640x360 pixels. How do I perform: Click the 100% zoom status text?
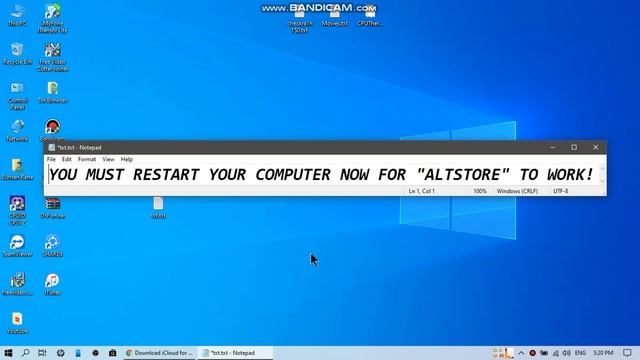pyautogui.click(x=480, y=191)
